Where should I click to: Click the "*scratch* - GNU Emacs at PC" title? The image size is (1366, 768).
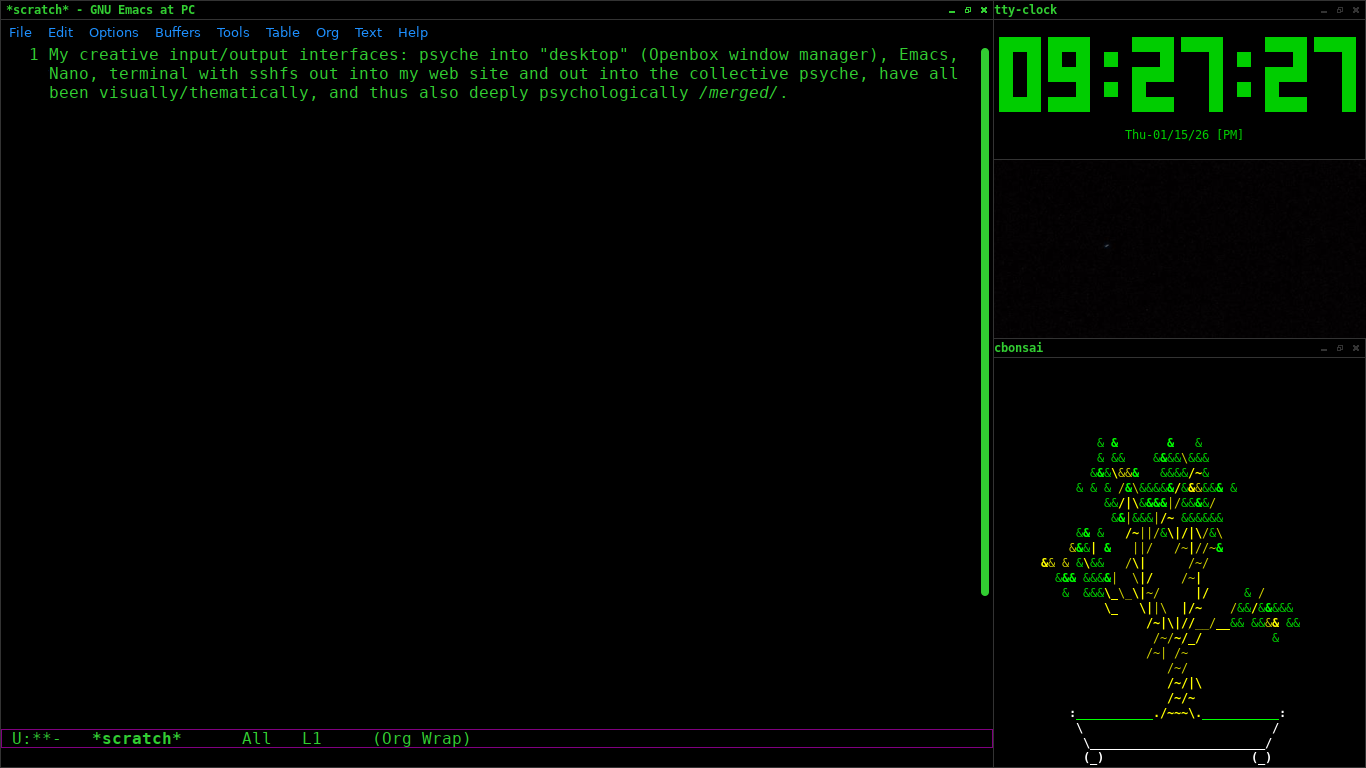pyautogui.click(x=100, y=10)
